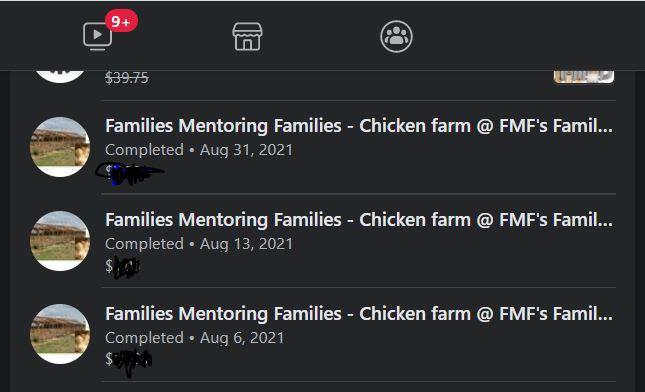Click the redacted amount under Aug 13 entry

tap(123, 267)
